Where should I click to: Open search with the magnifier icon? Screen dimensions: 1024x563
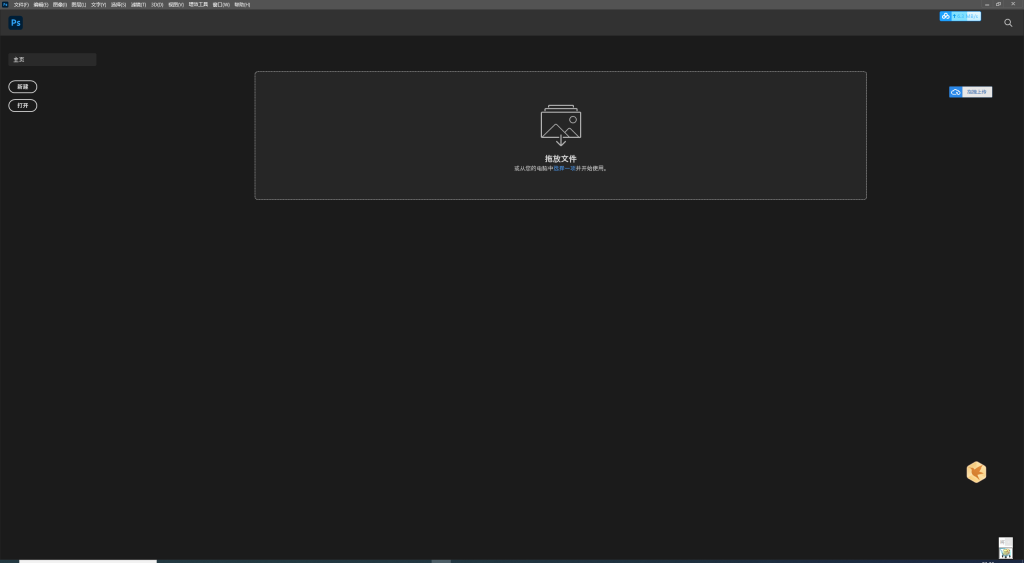point(1008,22)
